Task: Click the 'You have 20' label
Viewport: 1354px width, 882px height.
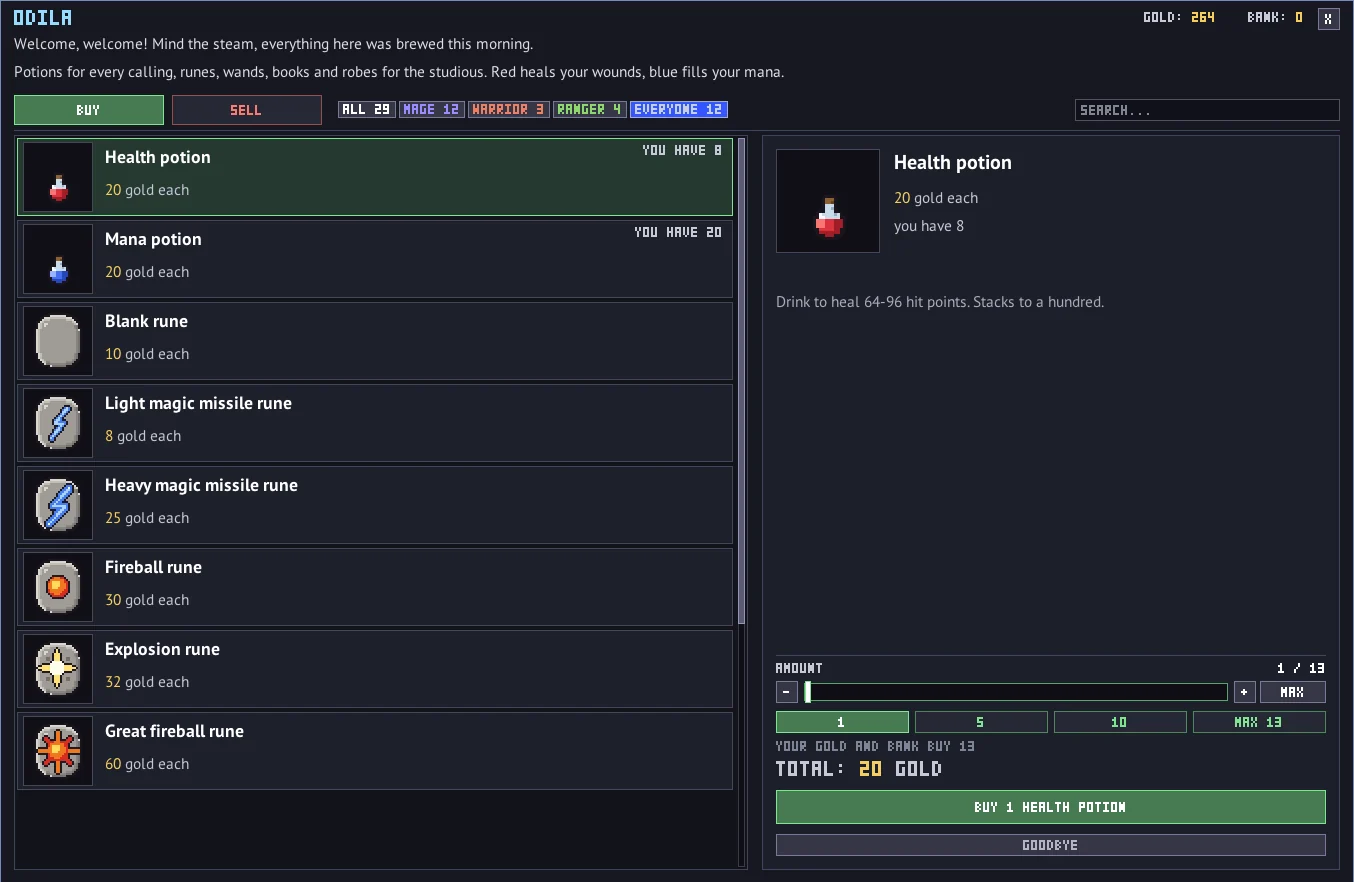Action: point(678,232)
